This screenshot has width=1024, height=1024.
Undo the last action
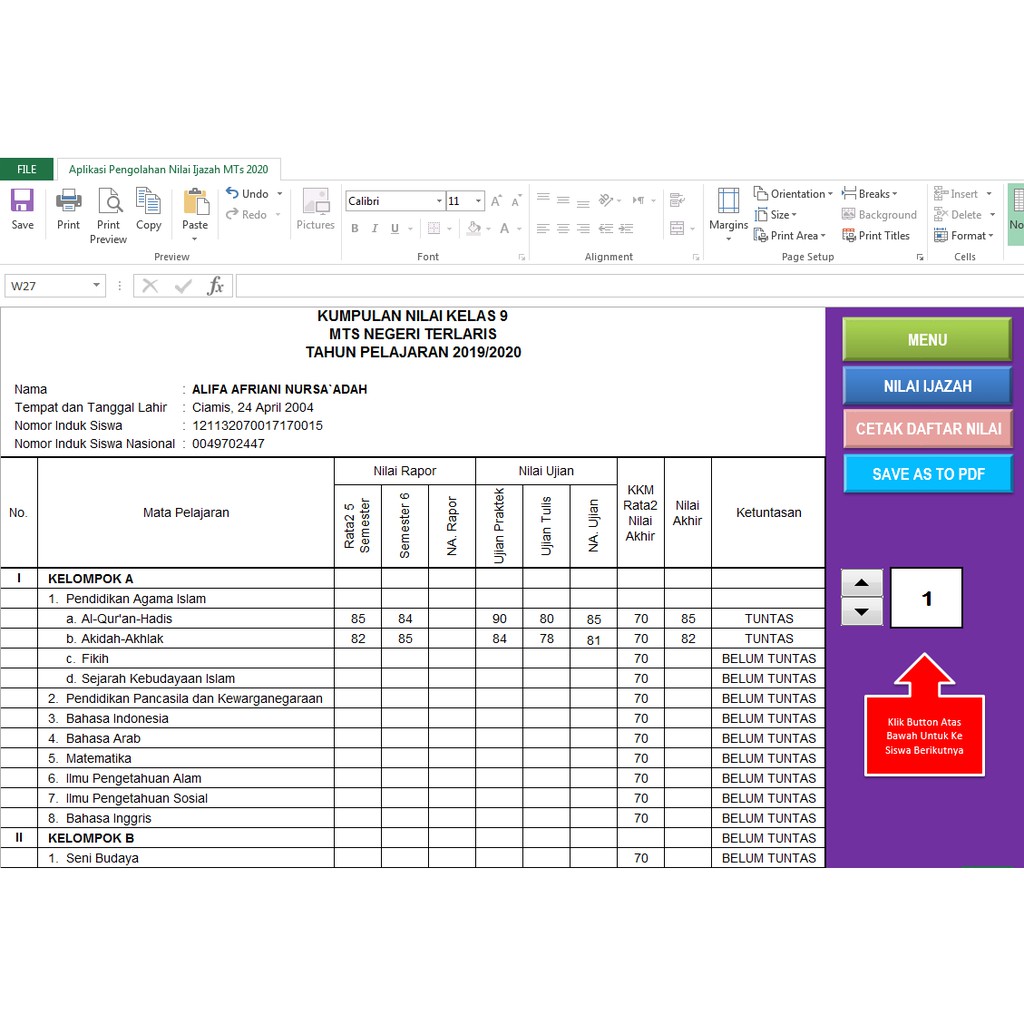[x=248, y=194]
